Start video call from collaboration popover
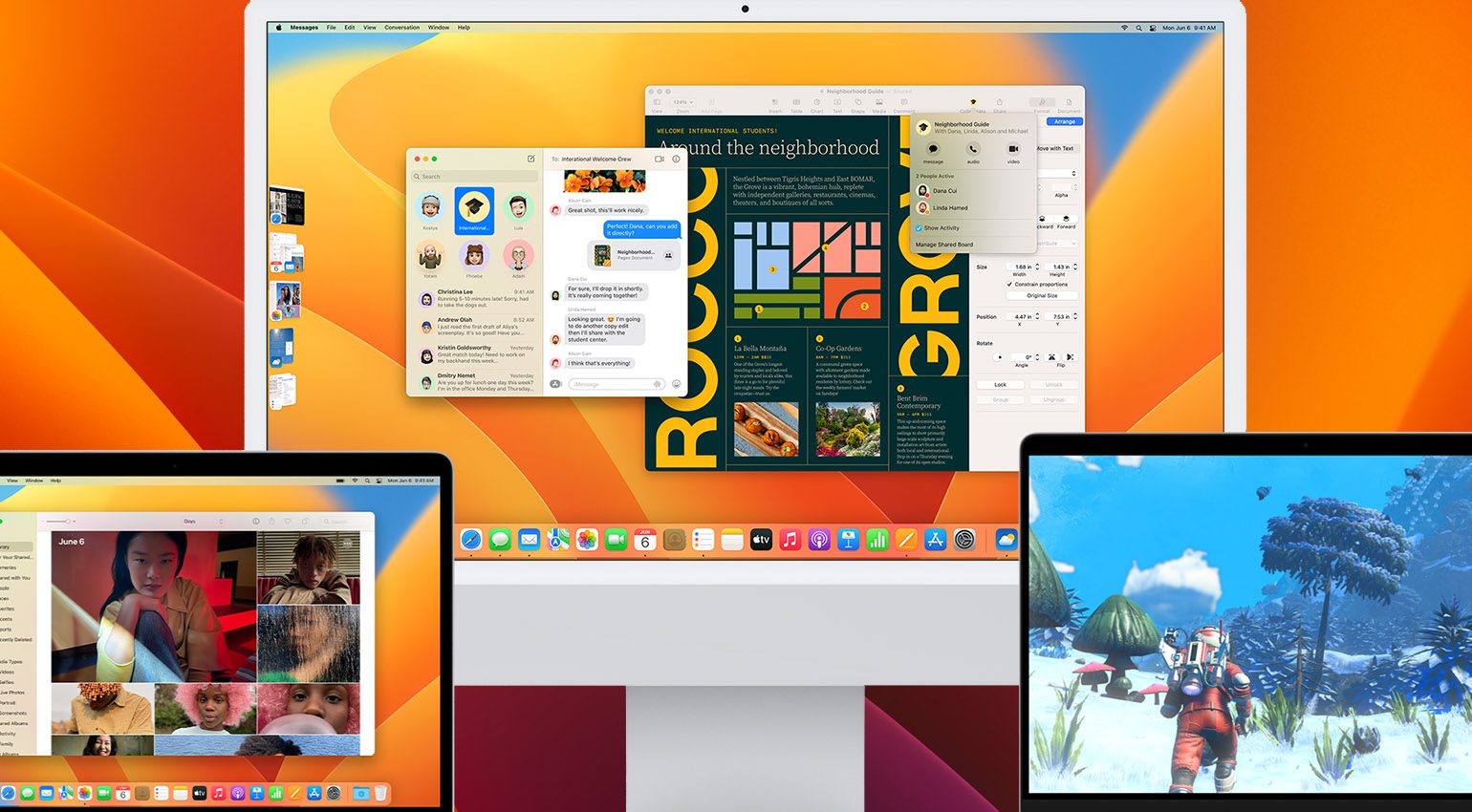1472x812 pixels. (1013, 149)
